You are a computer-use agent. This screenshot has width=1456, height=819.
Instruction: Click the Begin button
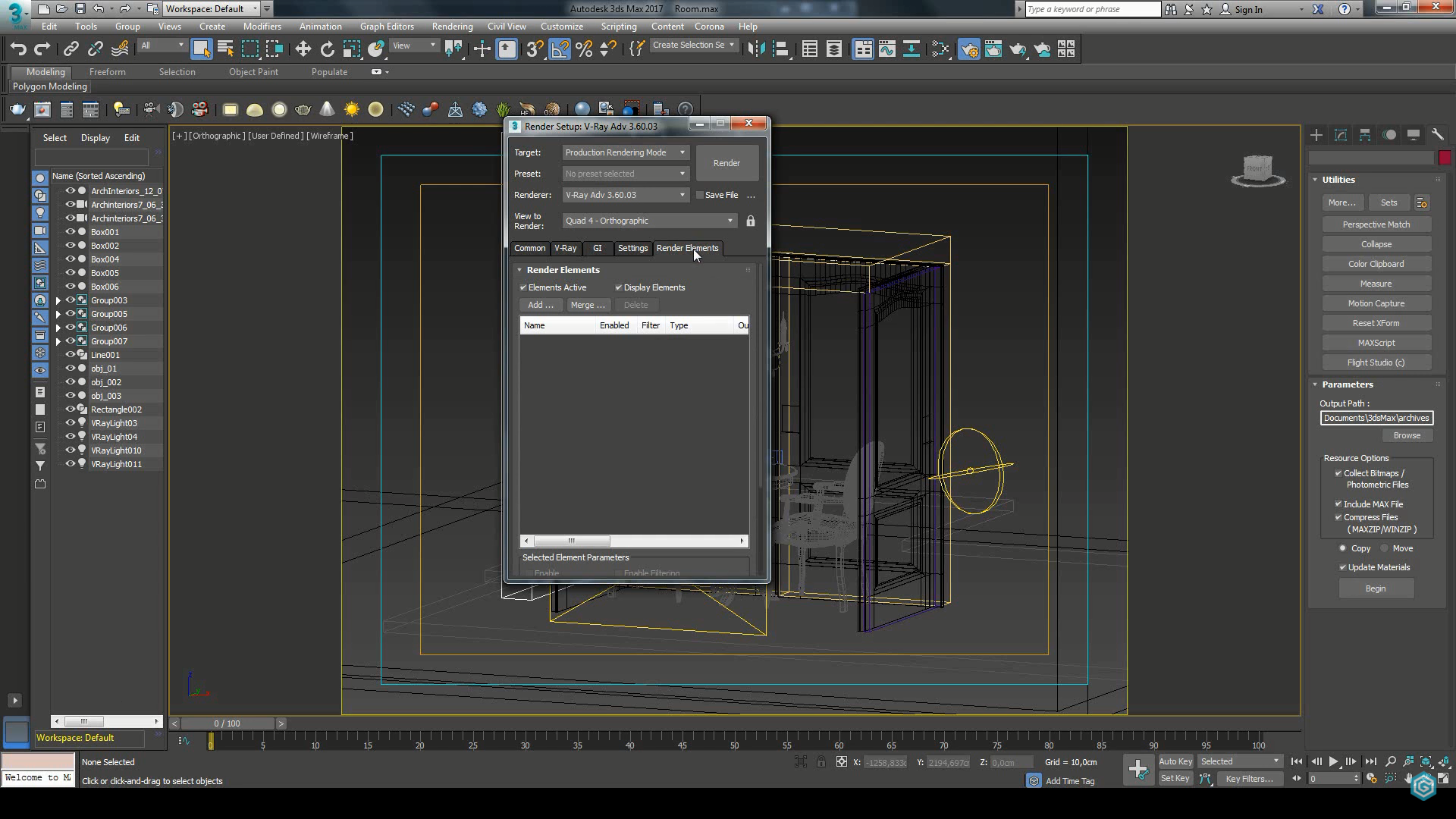pyautogui.click(x=1376, y=588)
